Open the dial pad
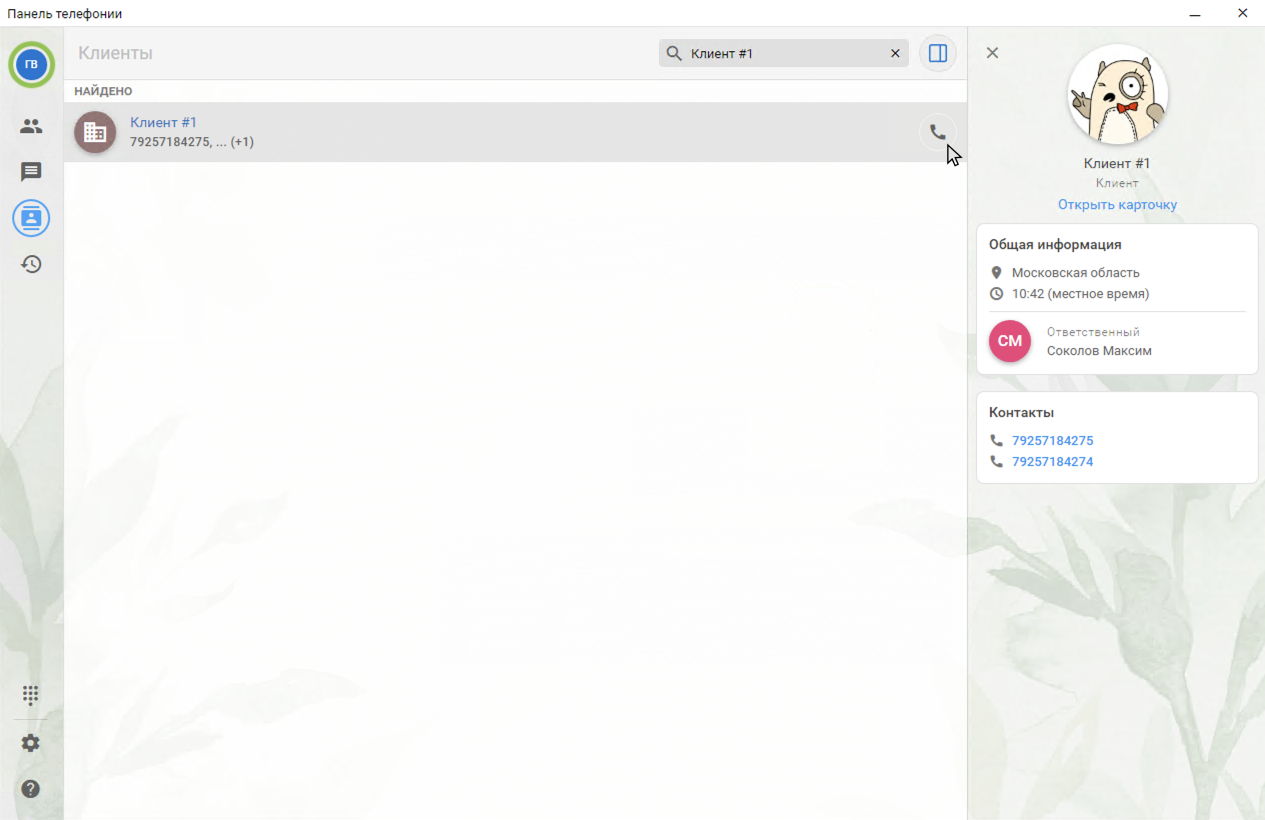The image size is (1265, 820). 31,695
